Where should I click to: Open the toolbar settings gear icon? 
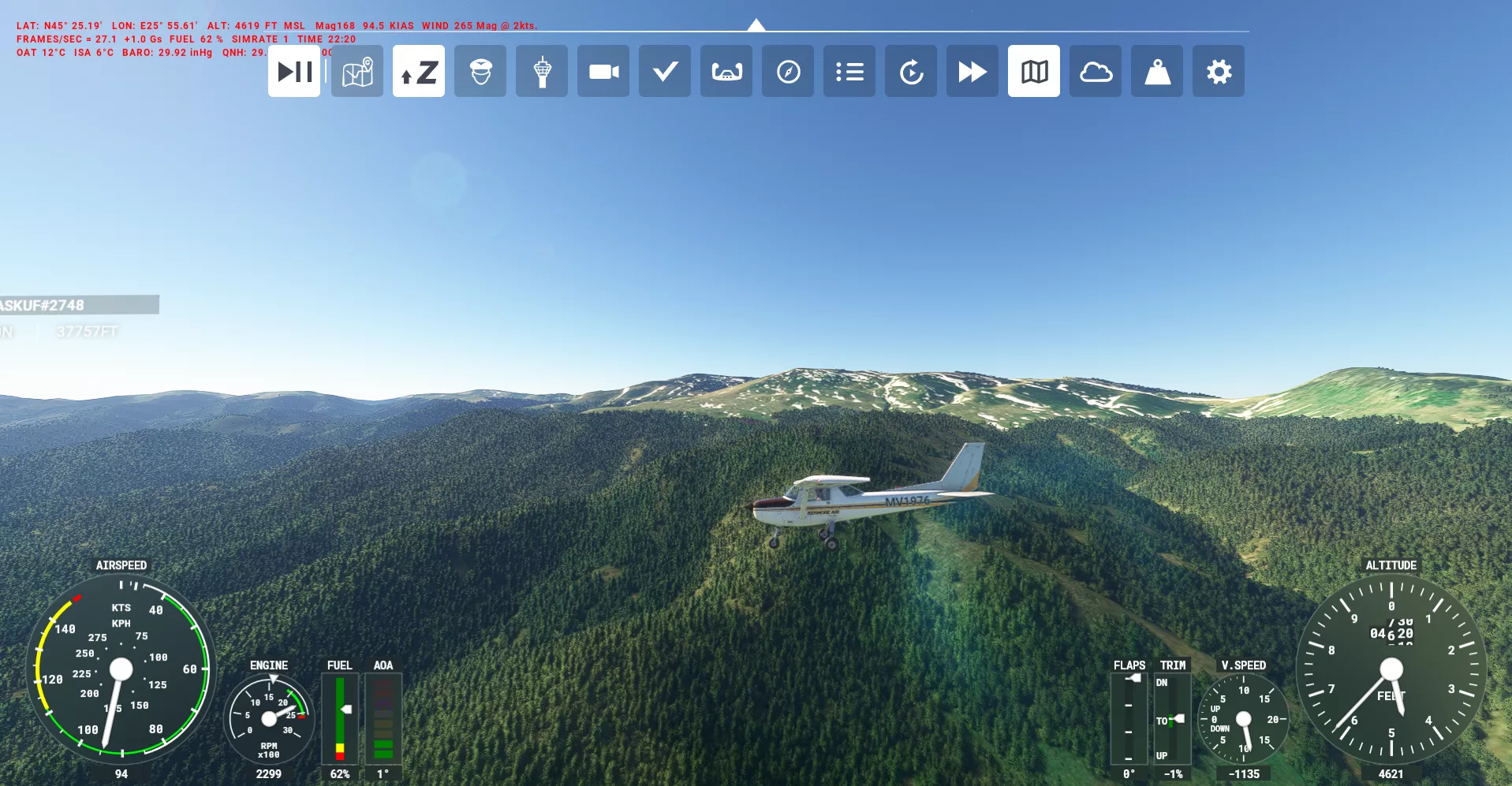[x=1219, y=72]
